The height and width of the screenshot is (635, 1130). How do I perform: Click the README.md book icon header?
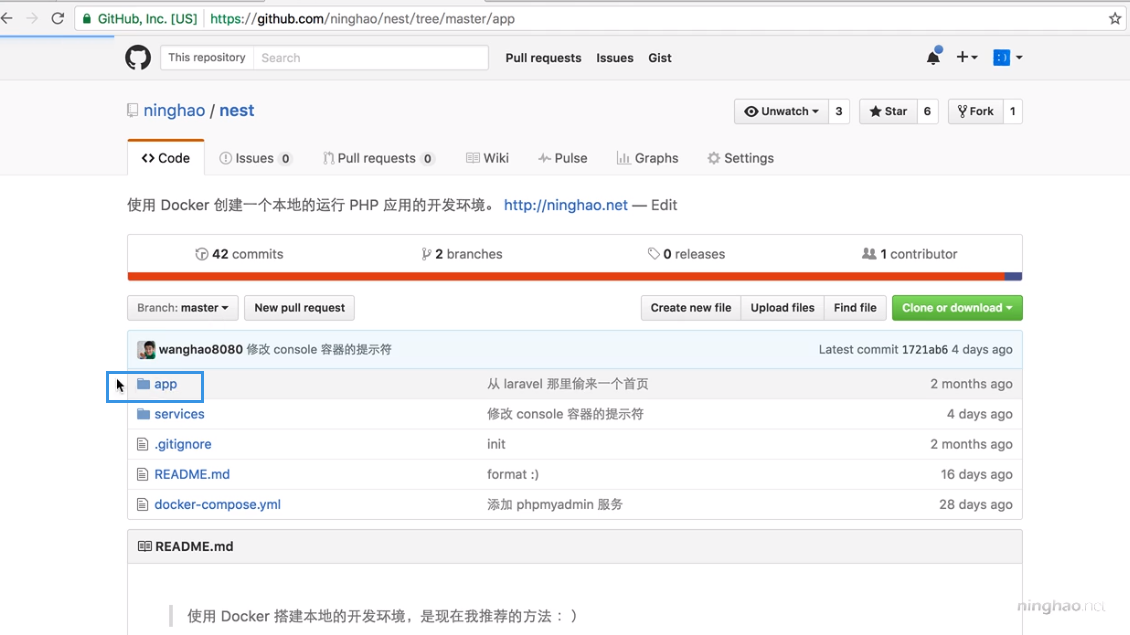click(x=145, y=546)
